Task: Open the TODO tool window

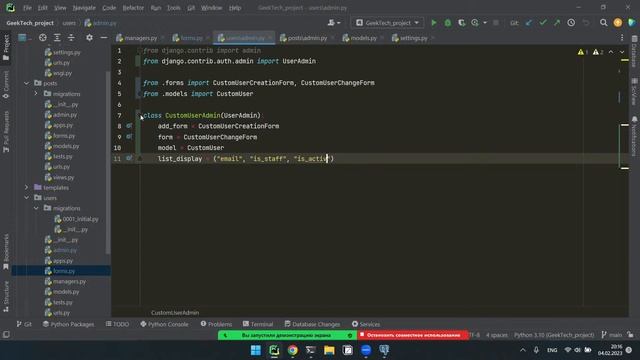Action: pyautogui.click(x=117, y=324)
